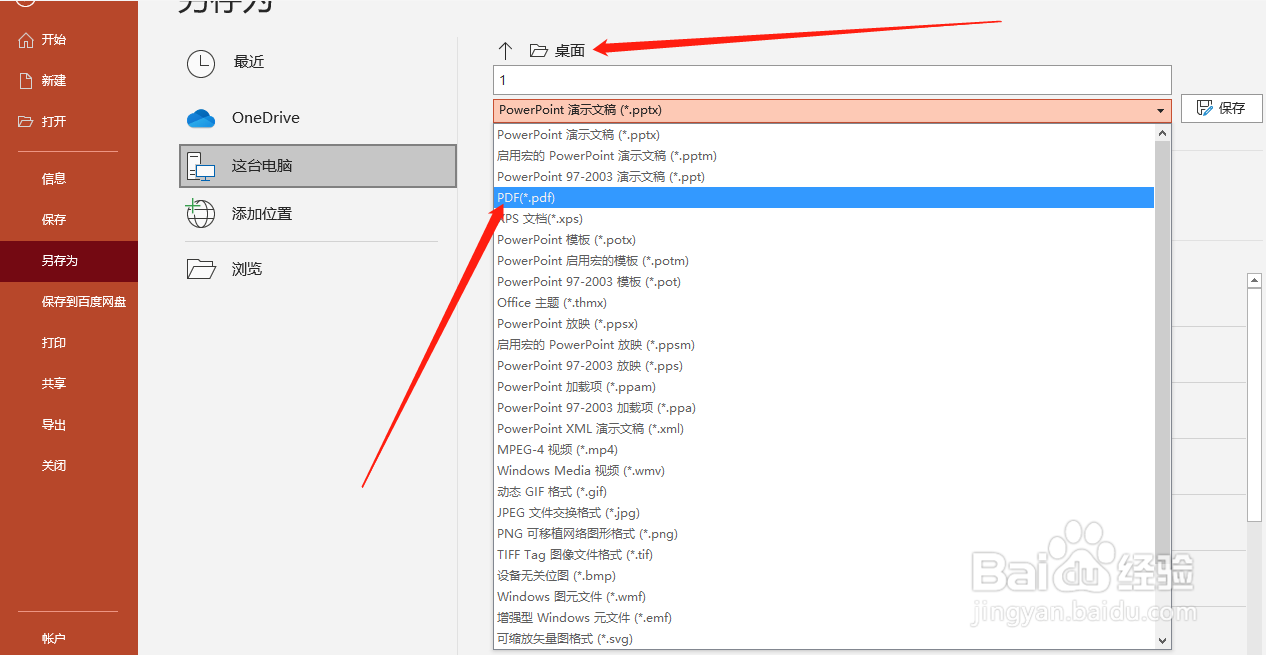Viewport: 1266px width, 655px height.
Task: Click the clock icon for 最近
Action: click(201, 63)
